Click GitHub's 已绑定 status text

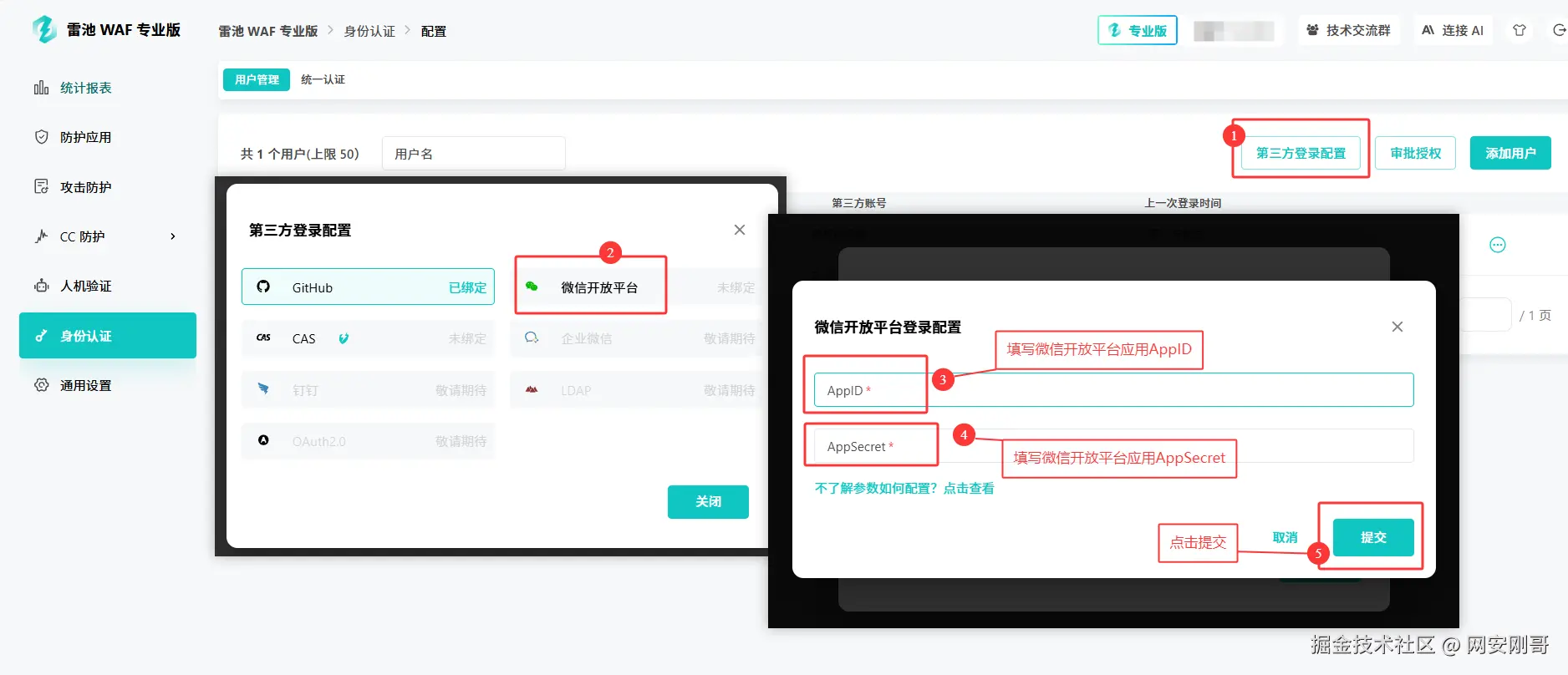click(x=467, y=287)
